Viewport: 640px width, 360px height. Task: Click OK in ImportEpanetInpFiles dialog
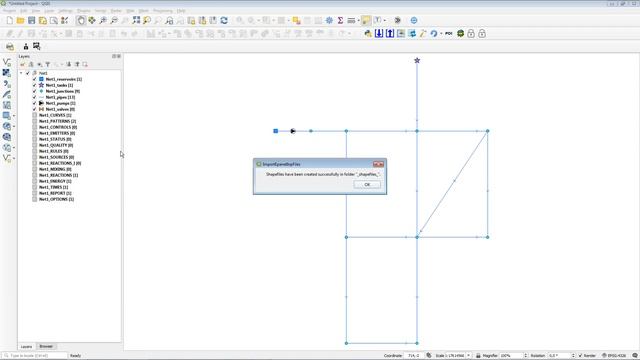(x=367, y=184)
